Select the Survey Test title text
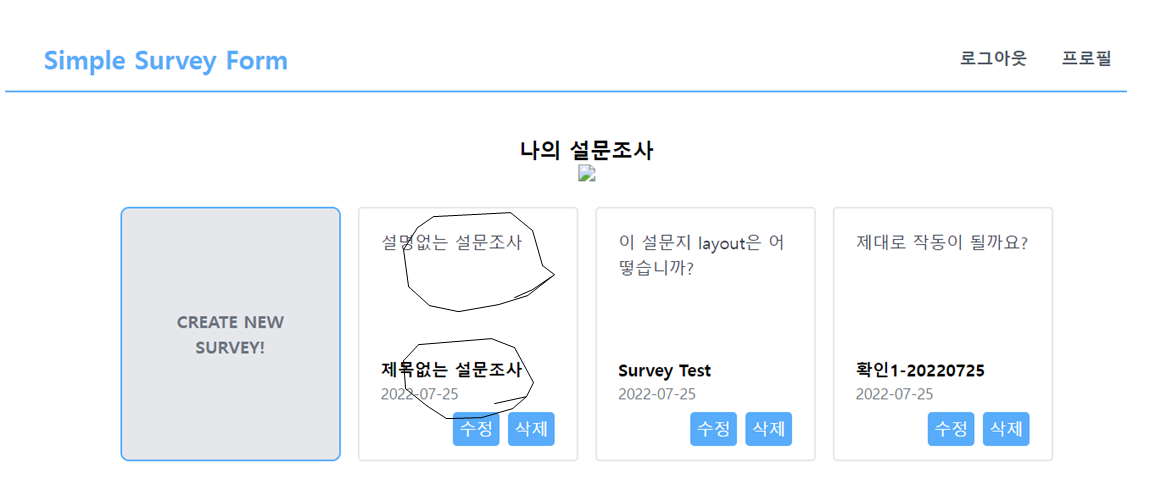1150x487 pixels. point(664,371)
